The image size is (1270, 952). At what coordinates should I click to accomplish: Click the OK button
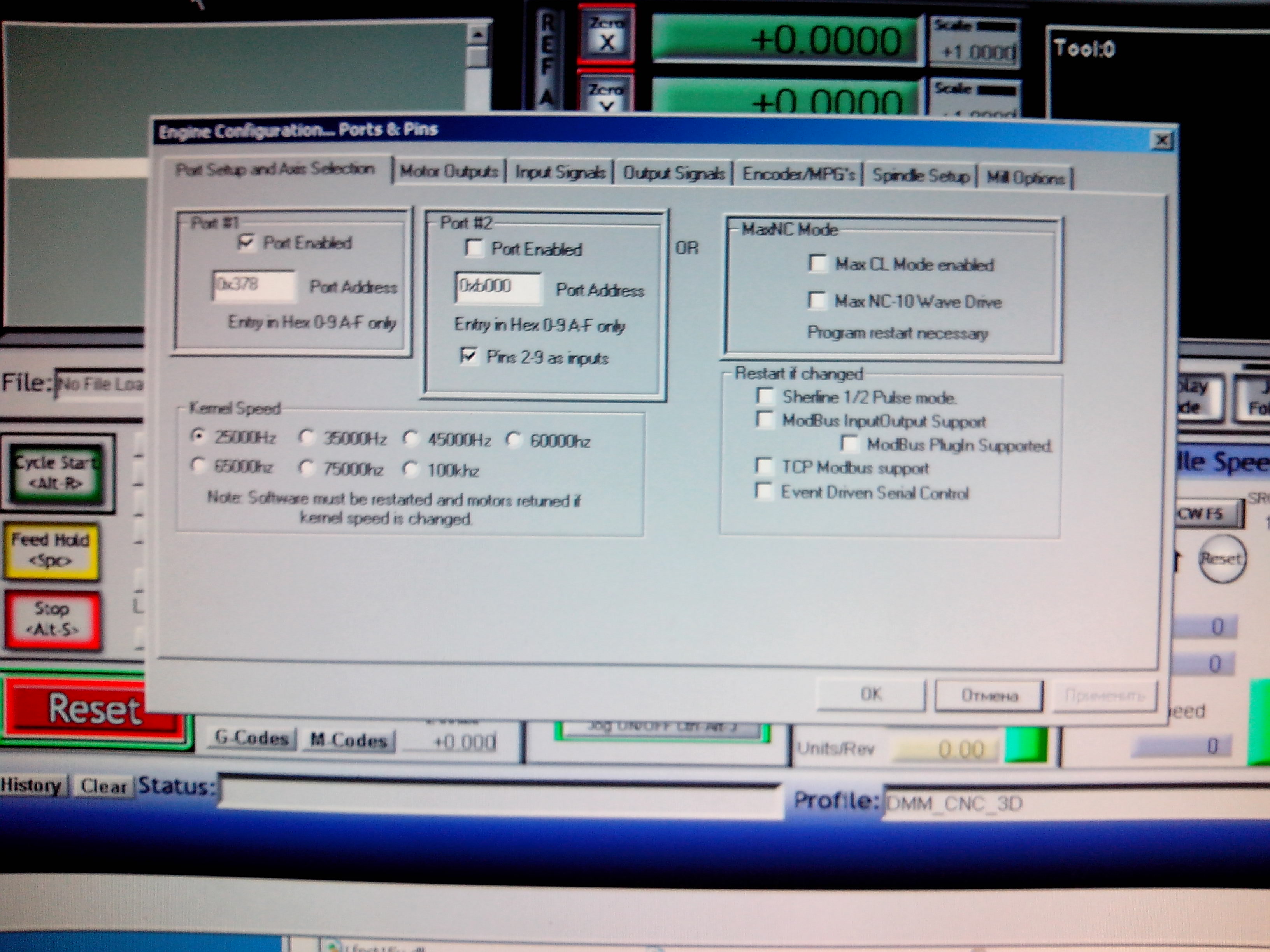871,694
